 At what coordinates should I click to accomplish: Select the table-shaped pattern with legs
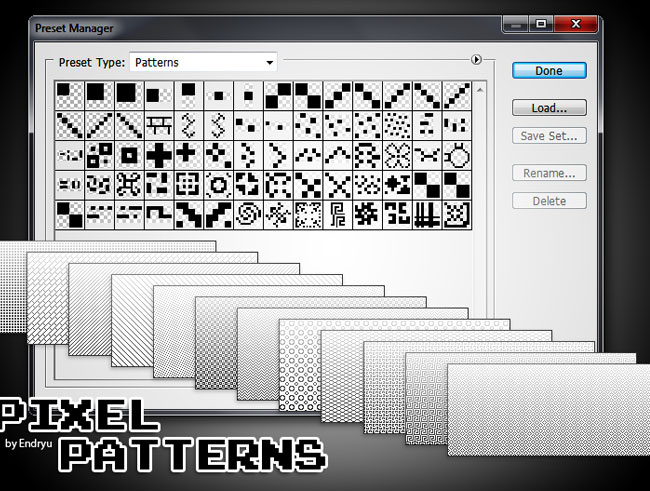coord(159,125)
